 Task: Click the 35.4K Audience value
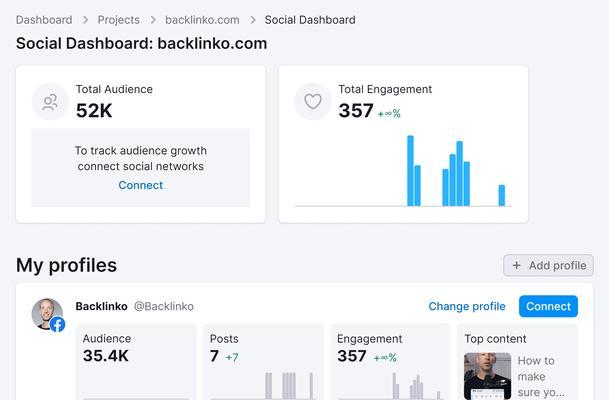[x=106, y=356]
